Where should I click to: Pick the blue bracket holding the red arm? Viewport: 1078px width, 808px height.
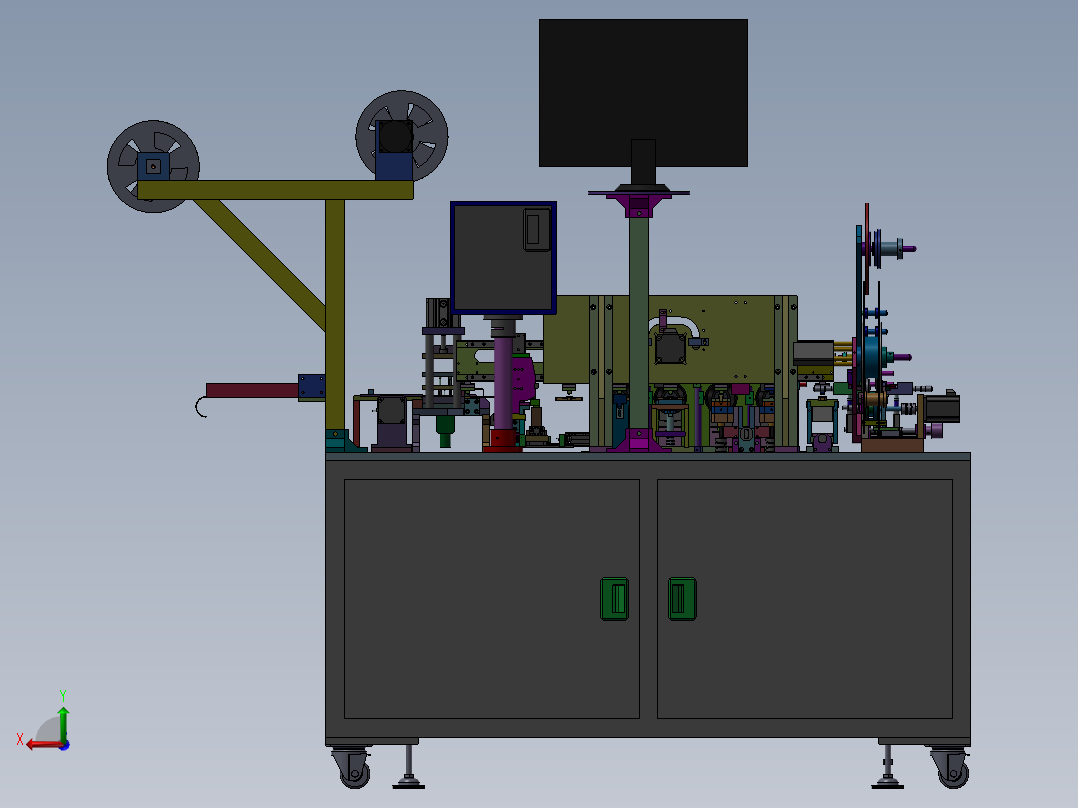pyautogui.click(x=311, y=387)
